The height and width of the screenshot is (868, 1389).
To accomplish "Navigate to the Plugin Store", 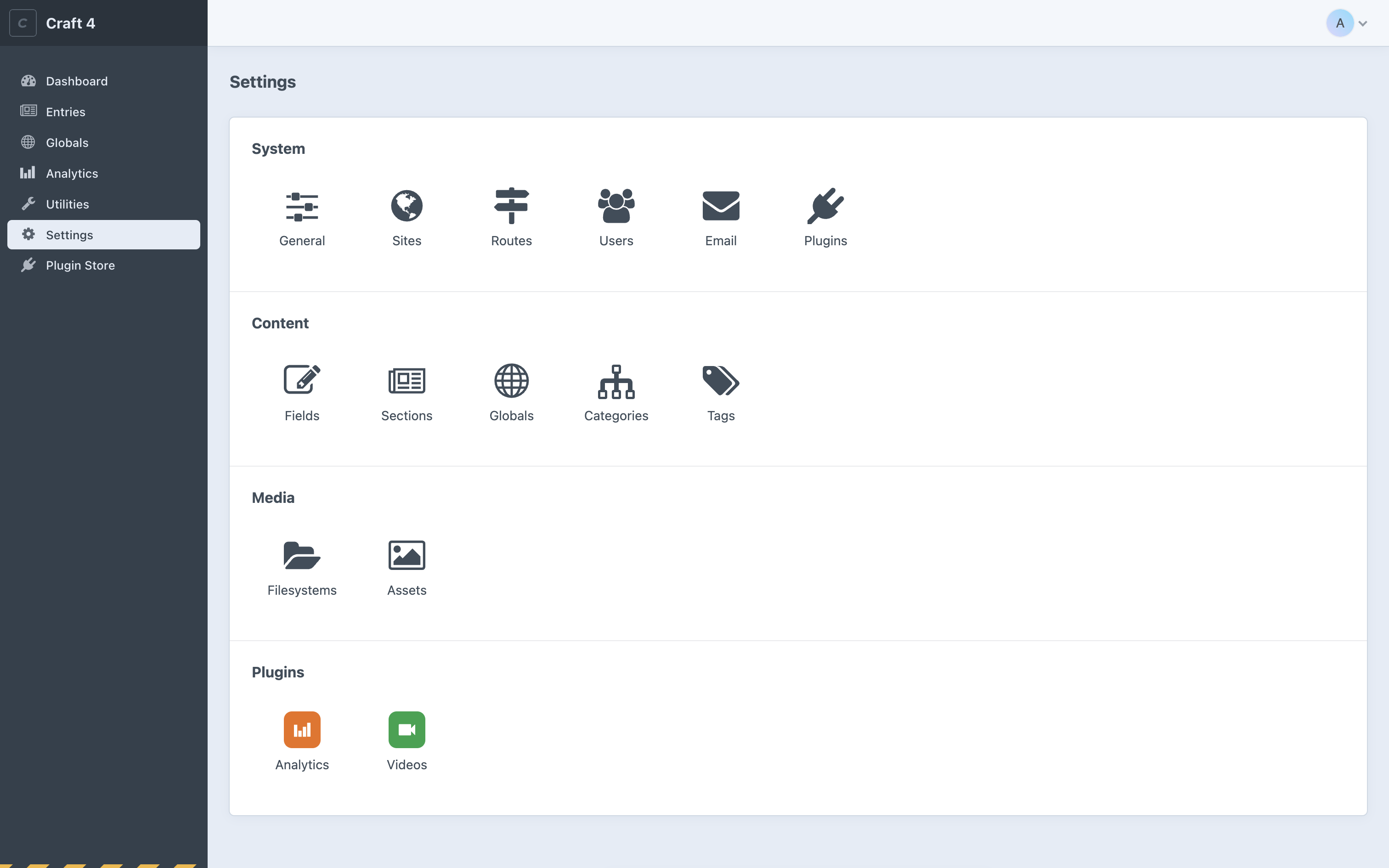I will 80,265.
